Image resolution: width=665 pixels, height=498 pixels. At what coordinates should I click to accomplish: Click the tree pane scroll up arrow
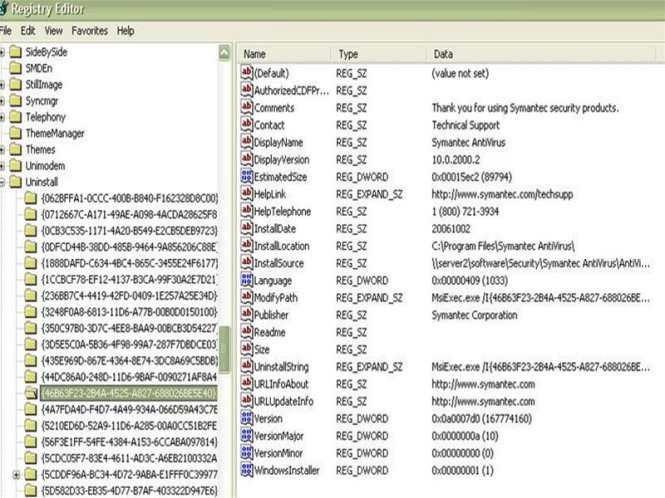pos(224,53)
